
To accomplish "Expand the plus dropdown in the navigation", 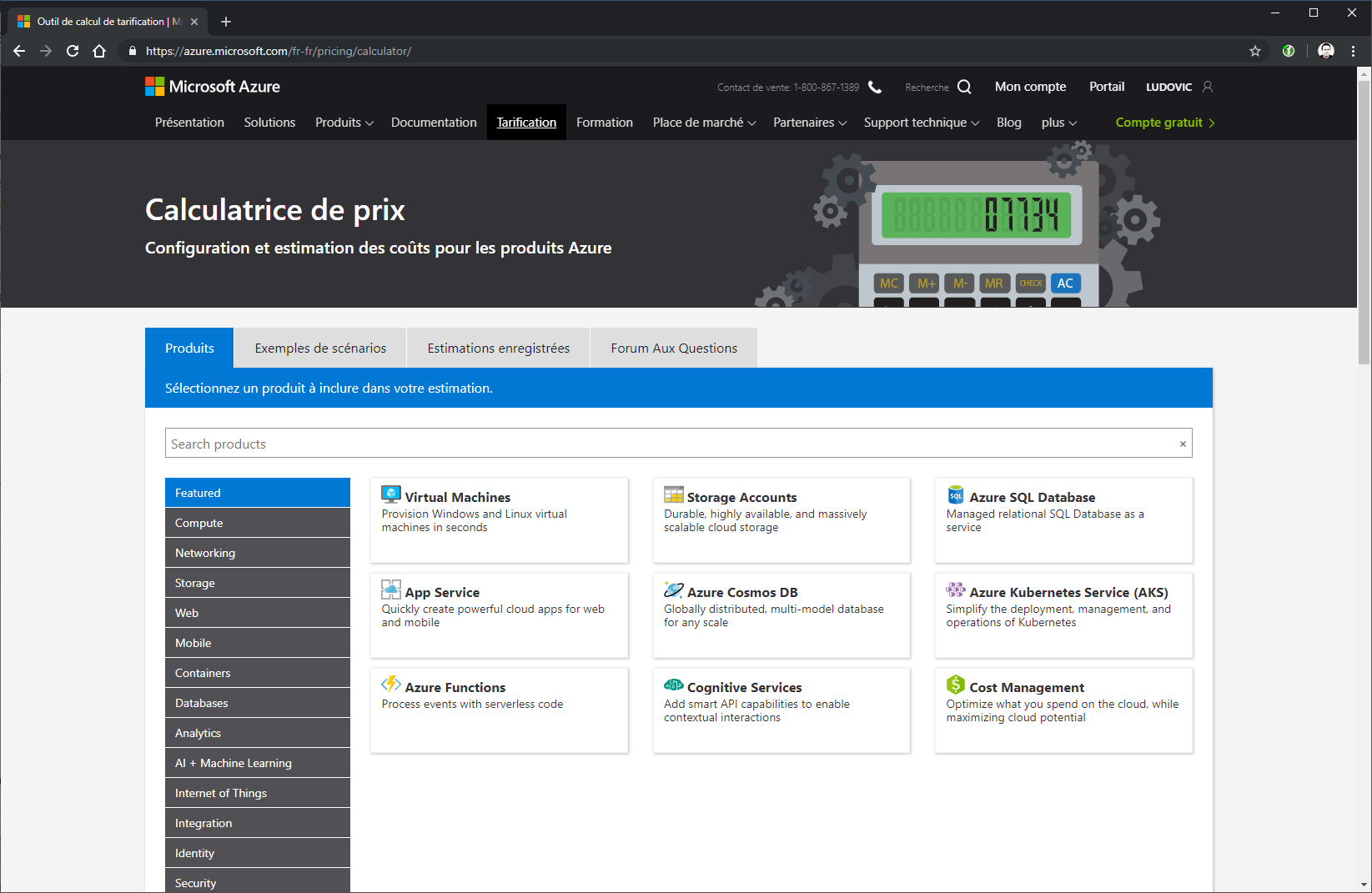I will [x=1059, y=123].
